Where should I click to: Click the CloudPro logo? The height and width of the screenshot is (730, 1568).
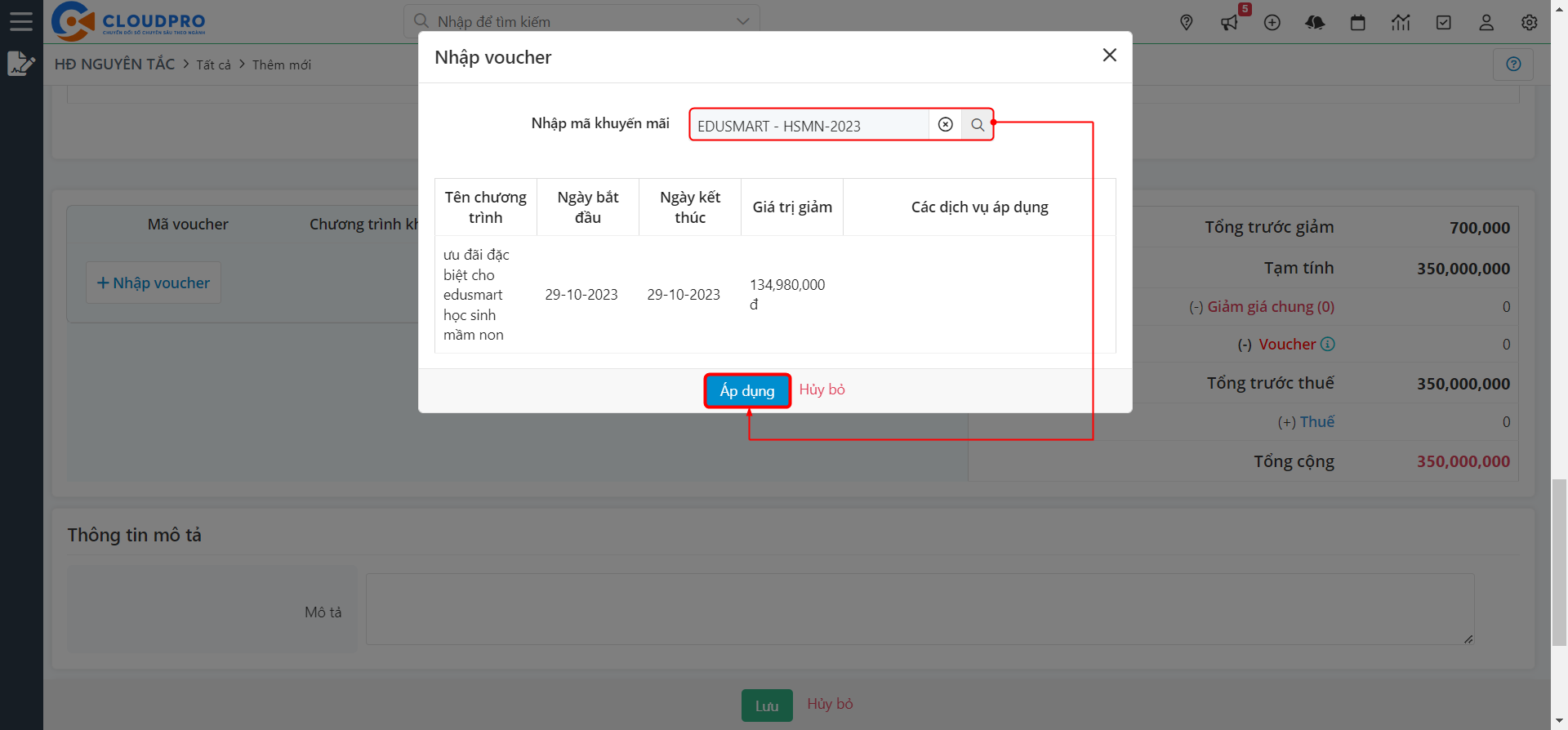coord(128,22)
